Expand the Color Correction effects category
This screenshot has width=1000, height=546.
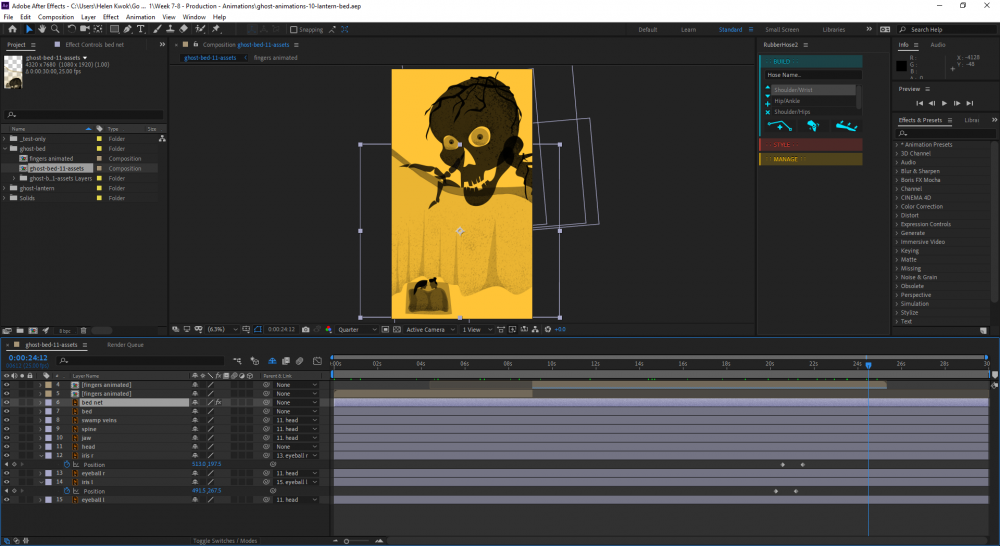pos(897,207)
